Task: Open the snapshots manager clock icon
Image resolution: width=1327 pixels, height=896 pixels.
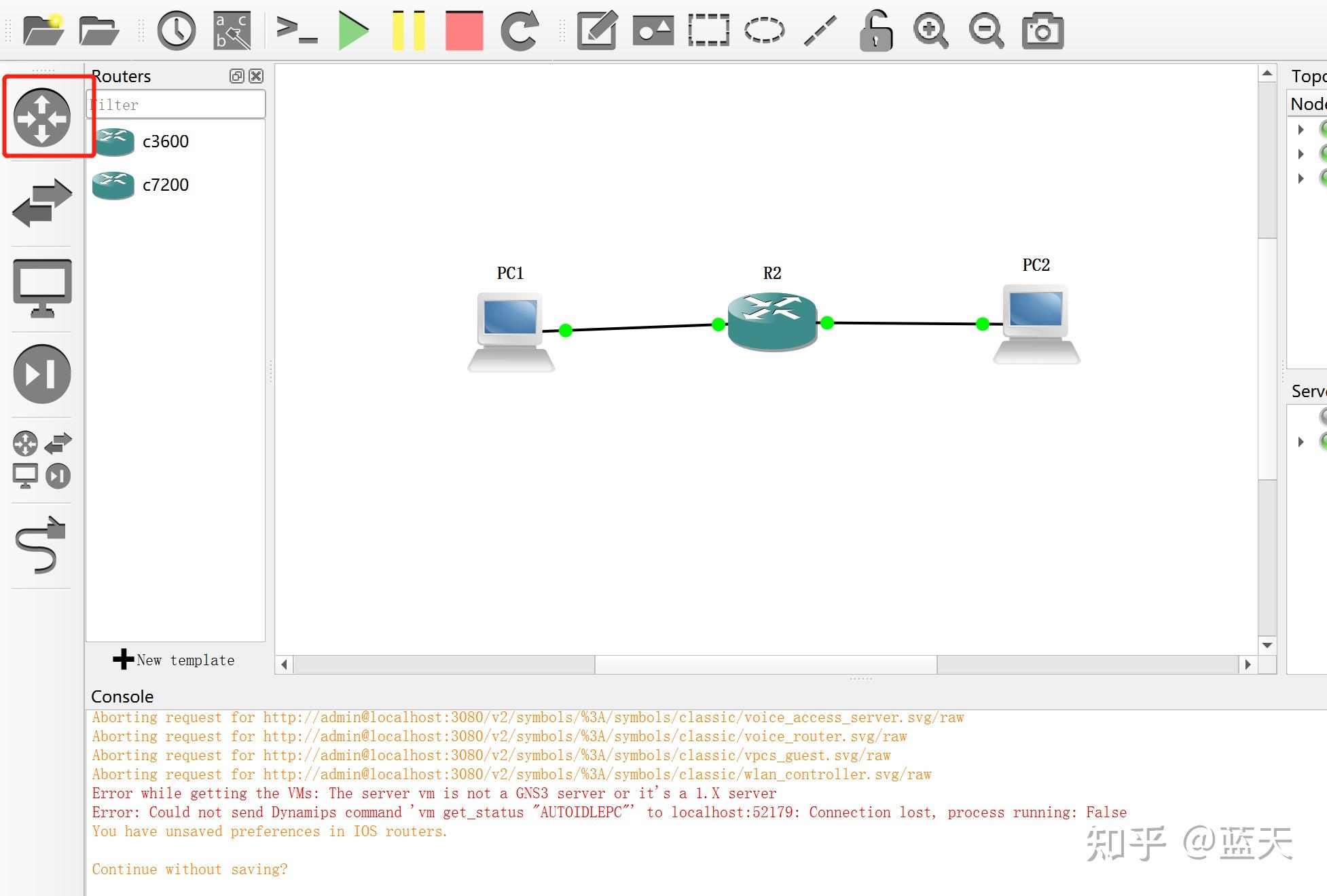Action: 177,31
